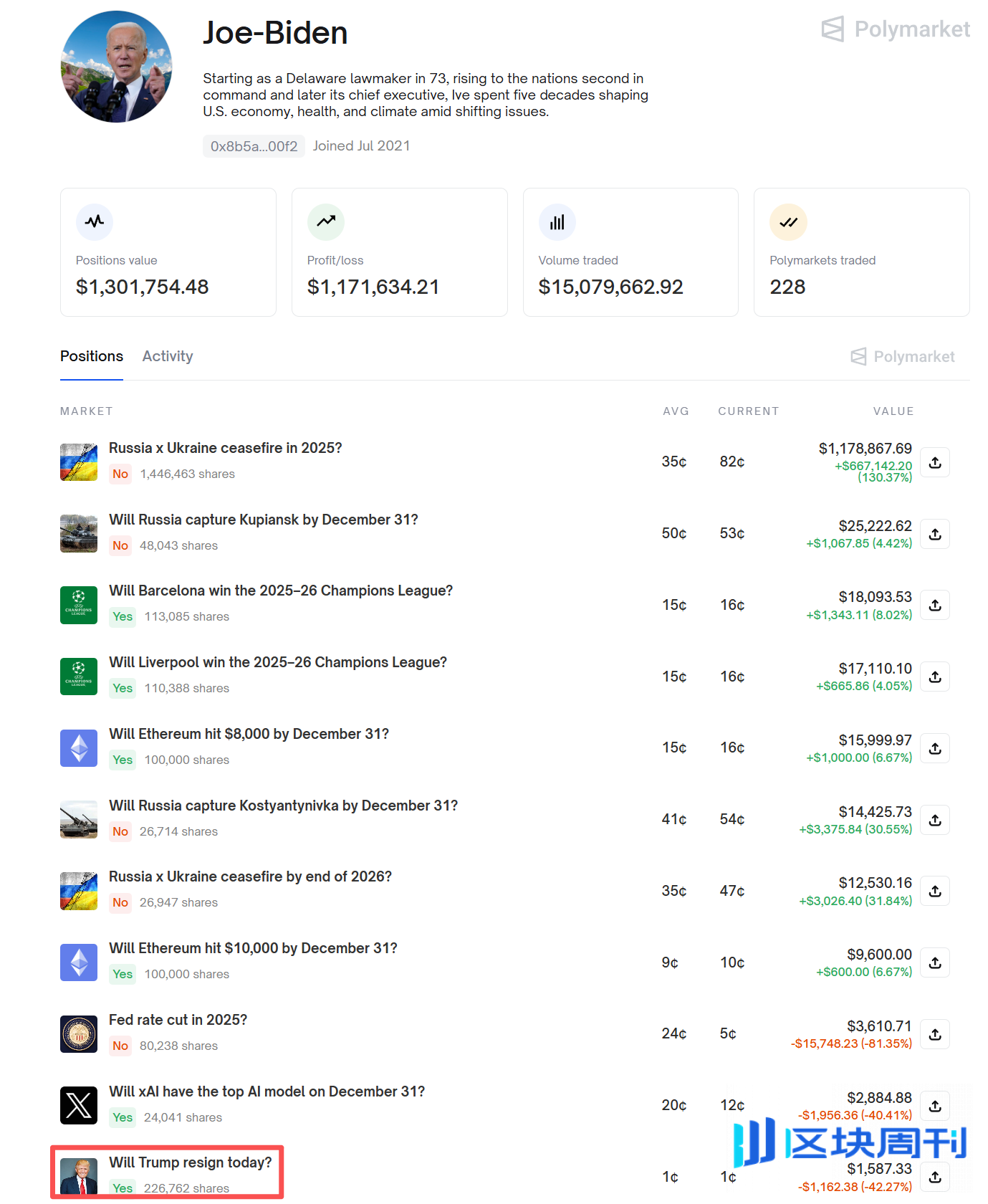
Task: Share the Kostyantynivka capture position
Action: pyautogui.click(x=935, y=820)
